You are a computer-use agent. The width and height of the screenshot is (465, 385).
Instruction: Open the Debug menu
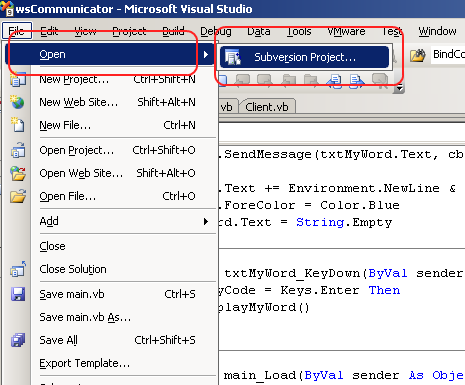click(216, 31)
